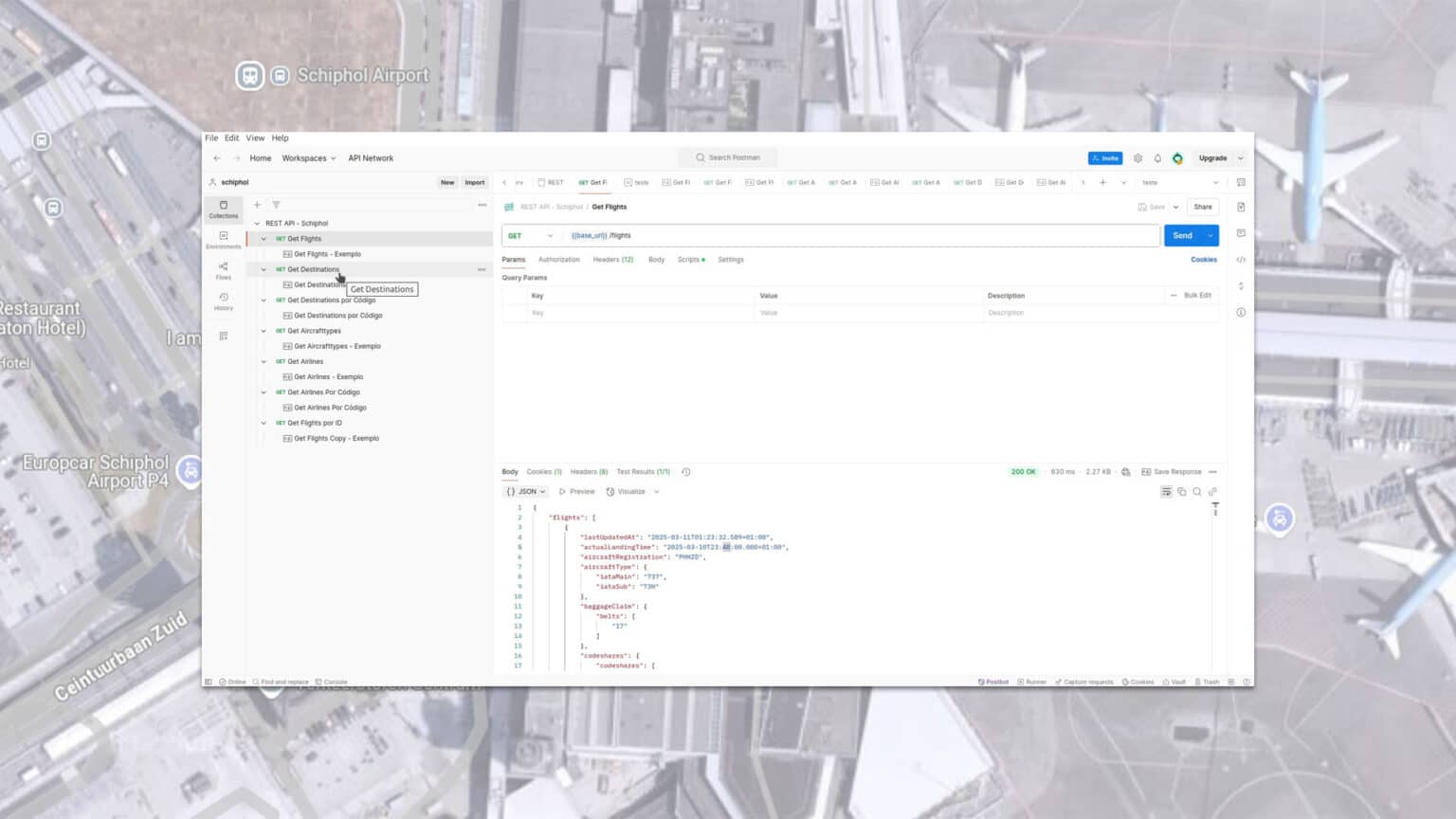Open the File menu
Screen dimensions: 1456x819
pos(211,138)
